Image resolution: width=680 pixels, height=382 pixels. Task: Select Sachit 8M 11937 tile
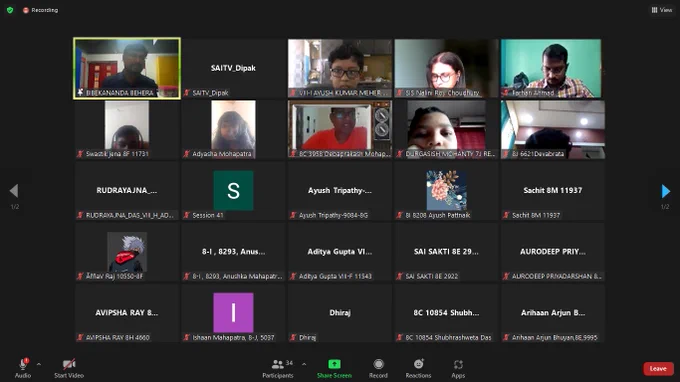point(552,191)
